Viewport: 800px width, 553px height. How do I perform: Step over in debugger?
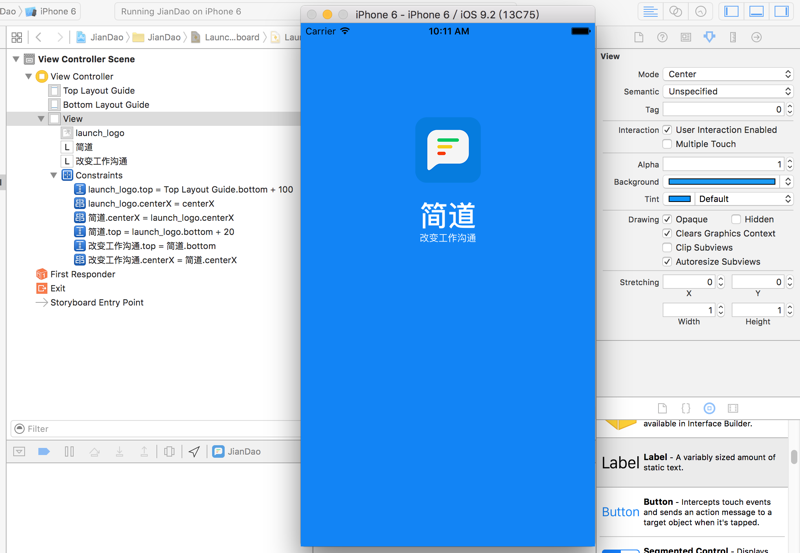(94, 451)
